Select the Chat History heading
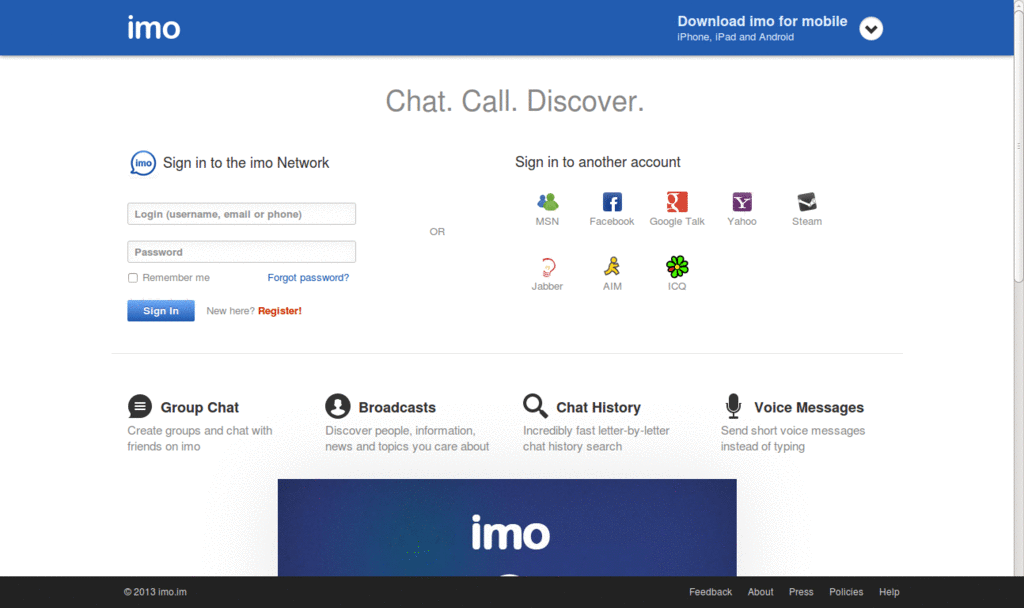The width and height of the screenshot is (1024, 608). point(598,408)
